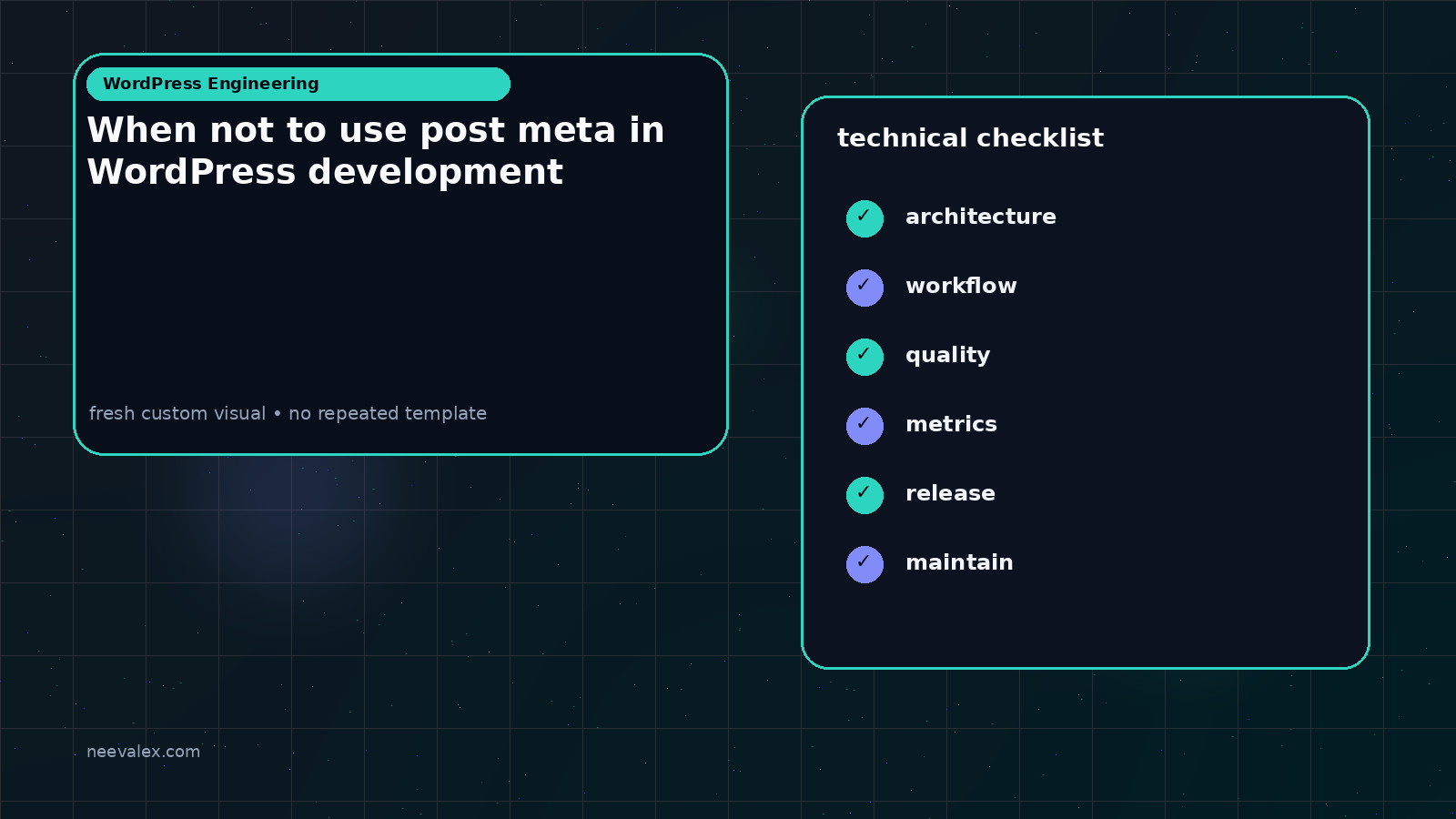
Task: Click the checkmark icon beside metrics
Action: [x=864, y=426]
